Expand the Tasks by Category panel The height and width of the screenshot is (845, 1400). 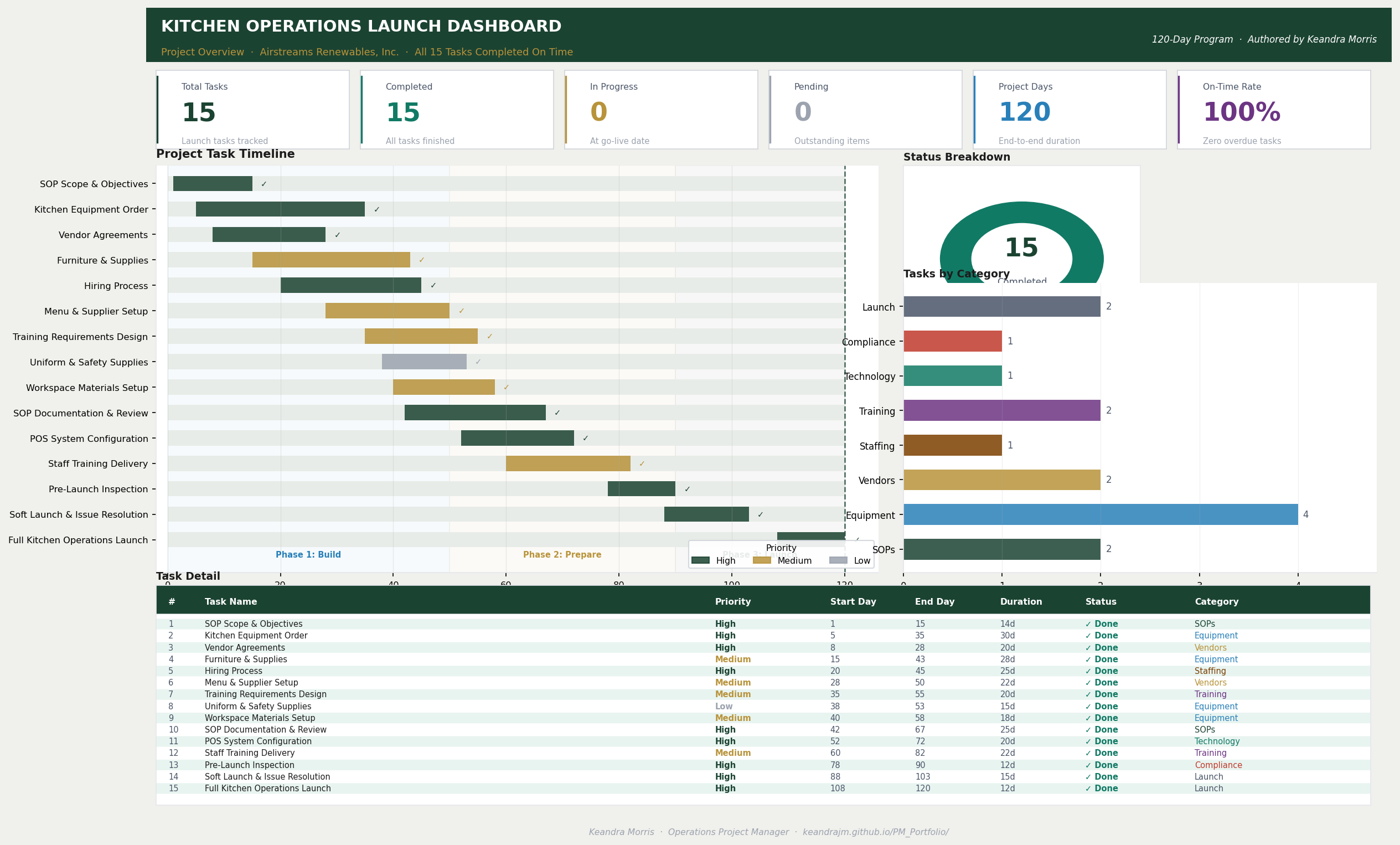(x=957, y=274)
